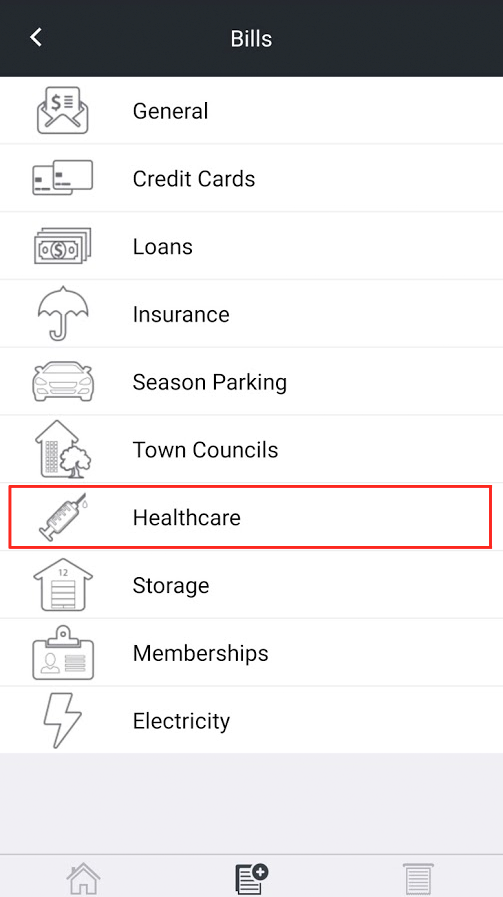The image size is (503, 897).
Task: Select the Credit Cards list entry
Action: (251, 178)
